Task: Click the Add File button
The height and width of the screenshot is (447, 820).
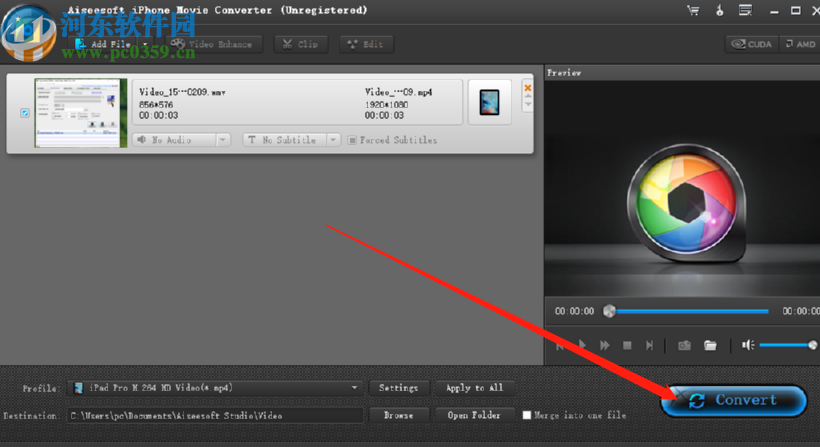Action: (103, 44)
